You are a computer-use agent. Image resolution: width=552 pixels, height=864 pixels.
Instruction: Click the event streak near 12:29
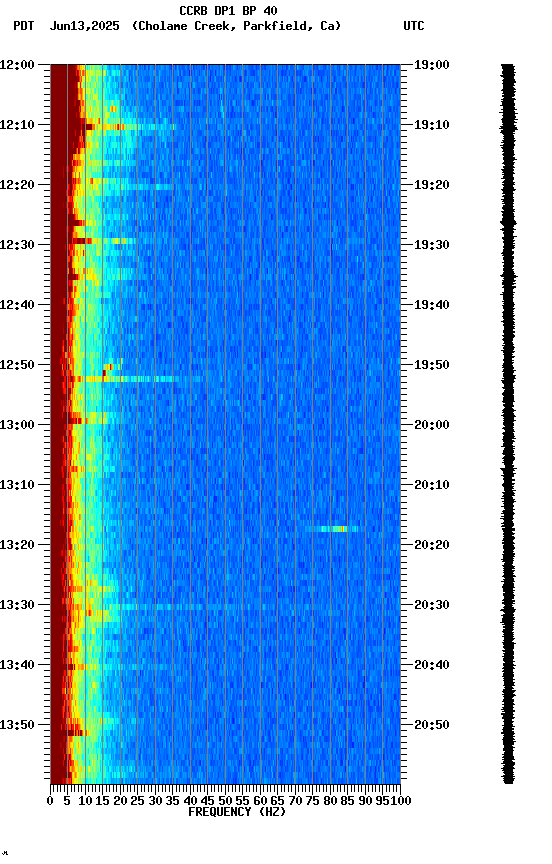pos(104,241)
